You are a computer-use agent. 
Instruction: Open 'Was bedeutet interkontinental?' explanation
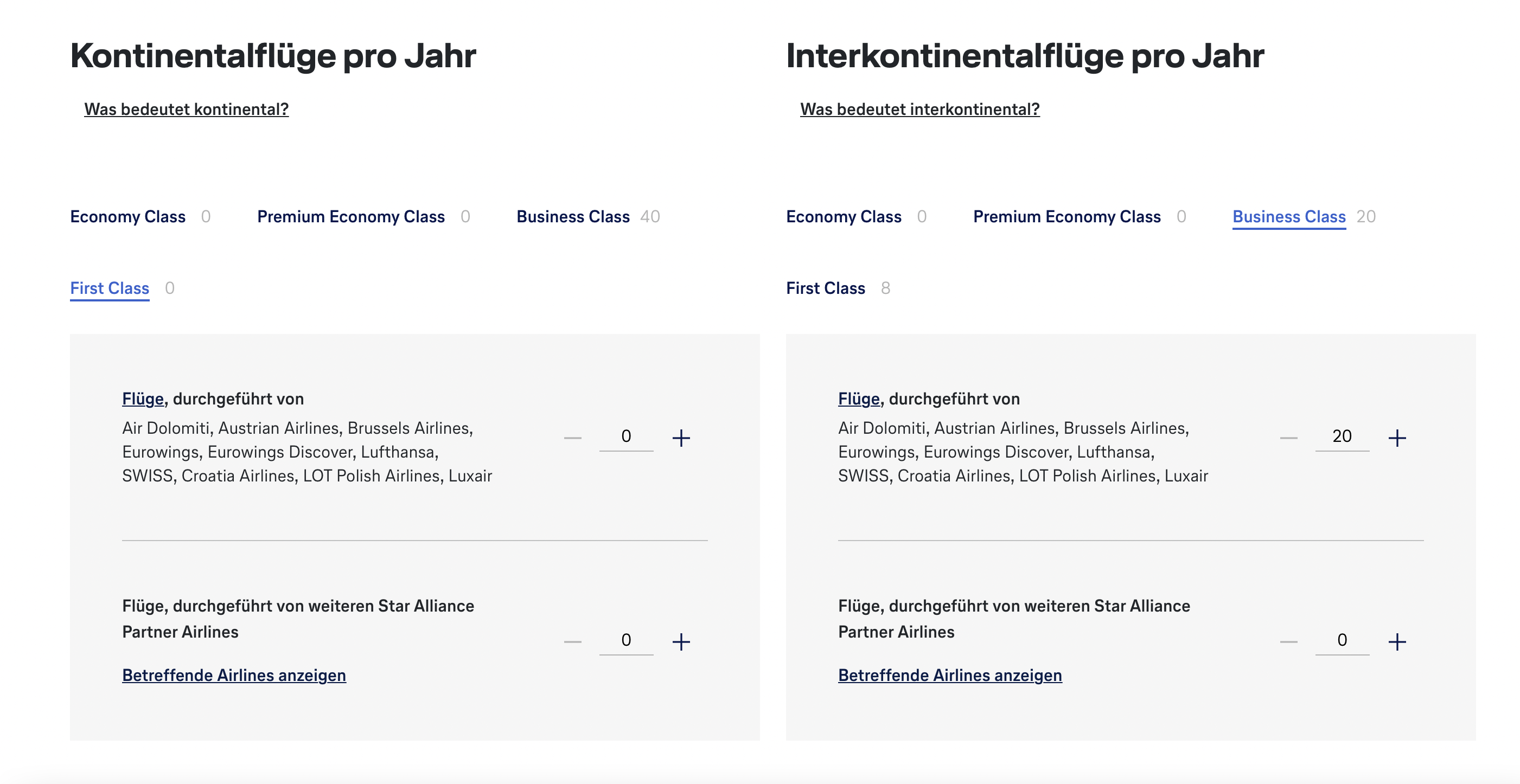pyautogui.click(x=919, y=109)
